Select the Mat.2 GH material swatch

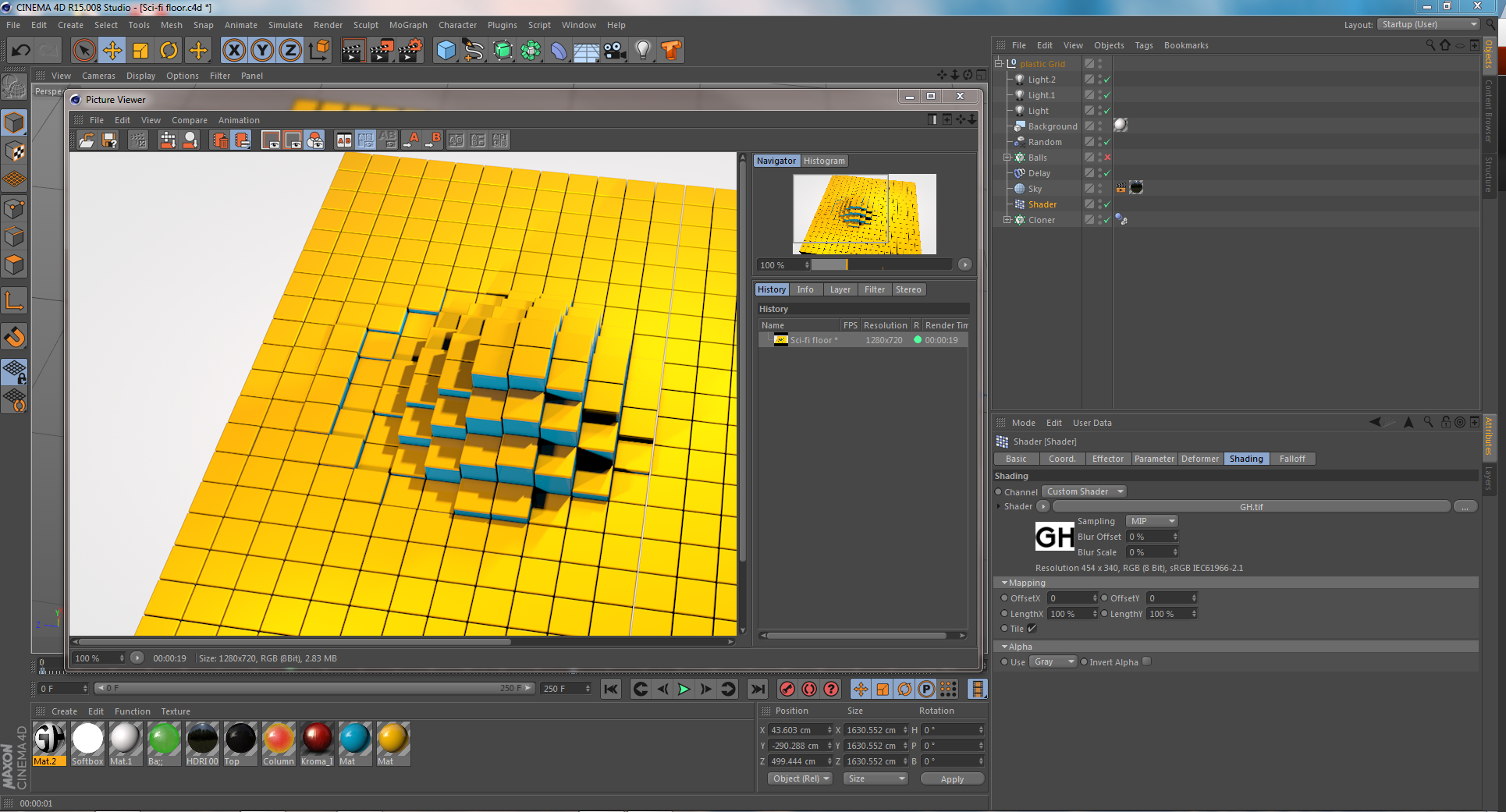tap(49, 744)
